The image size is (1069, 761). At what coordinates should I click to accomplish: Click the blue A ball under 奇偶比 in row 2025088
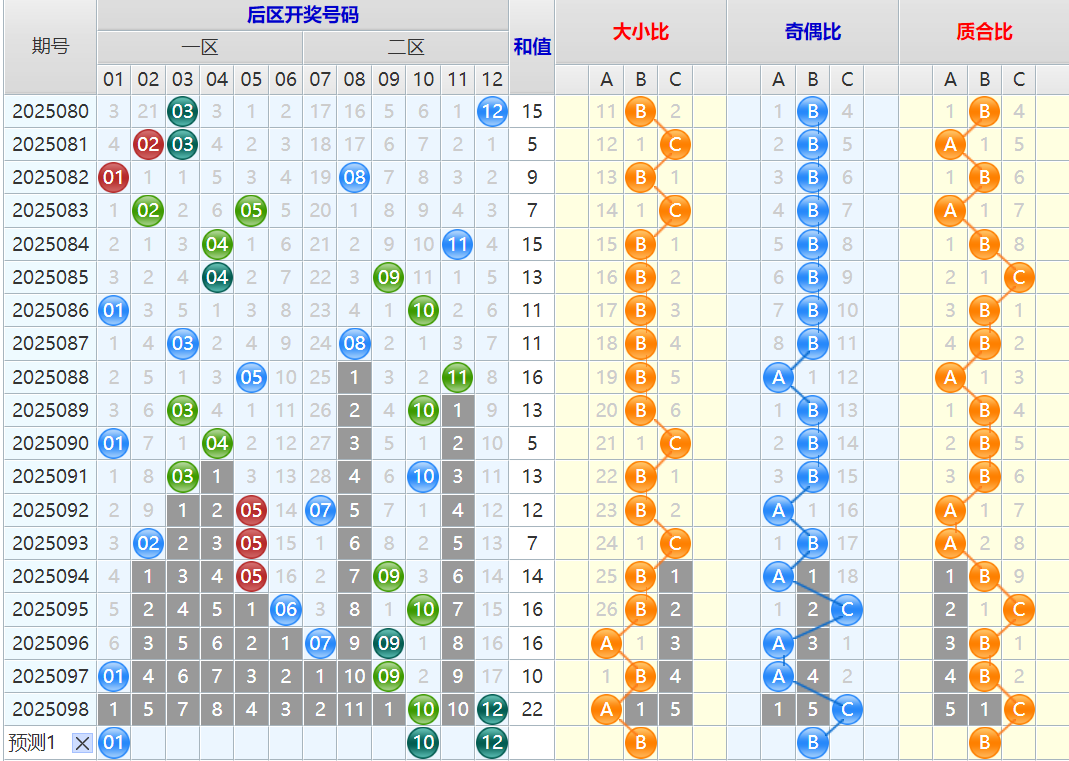pos(778,377)
